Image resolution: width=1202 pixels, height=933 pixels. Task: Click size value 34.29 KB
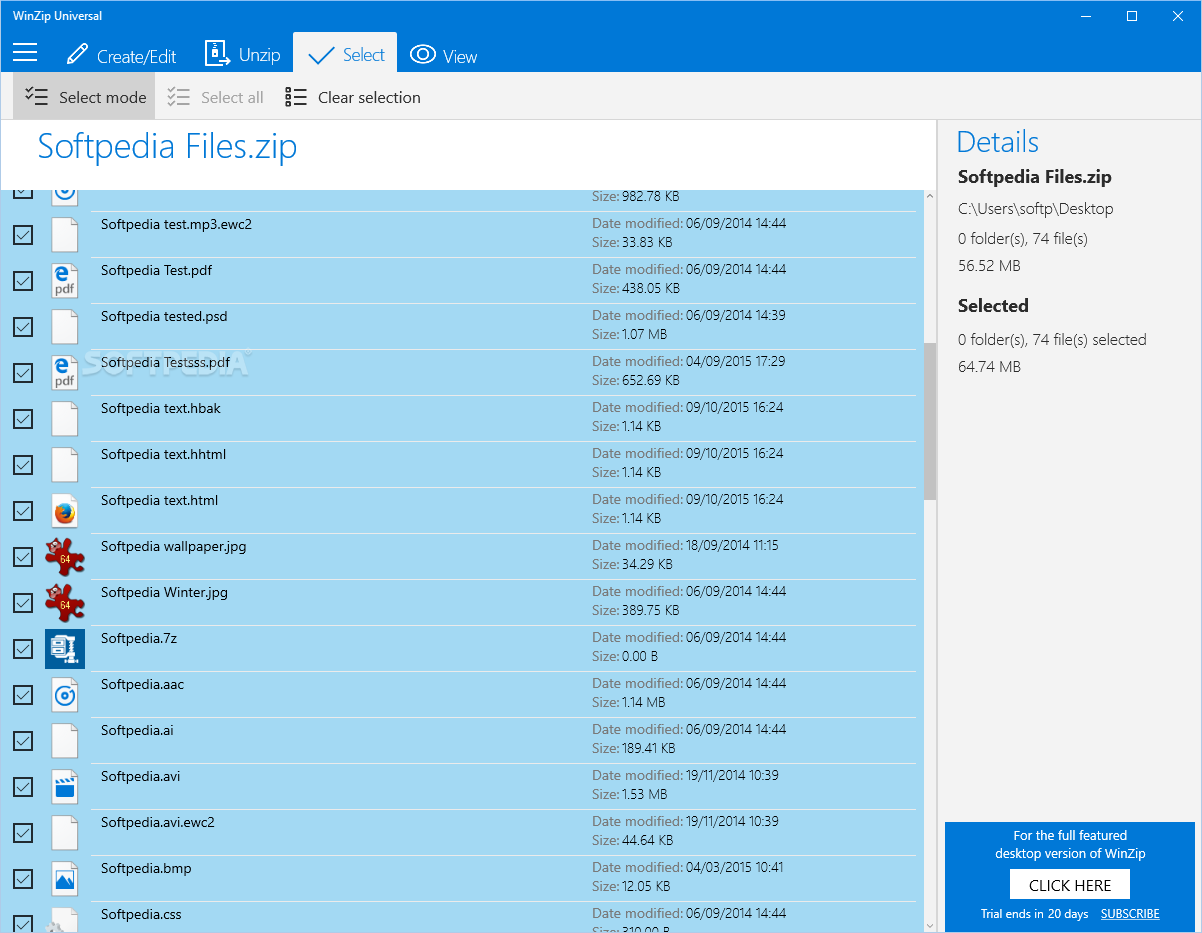(647, 564)
